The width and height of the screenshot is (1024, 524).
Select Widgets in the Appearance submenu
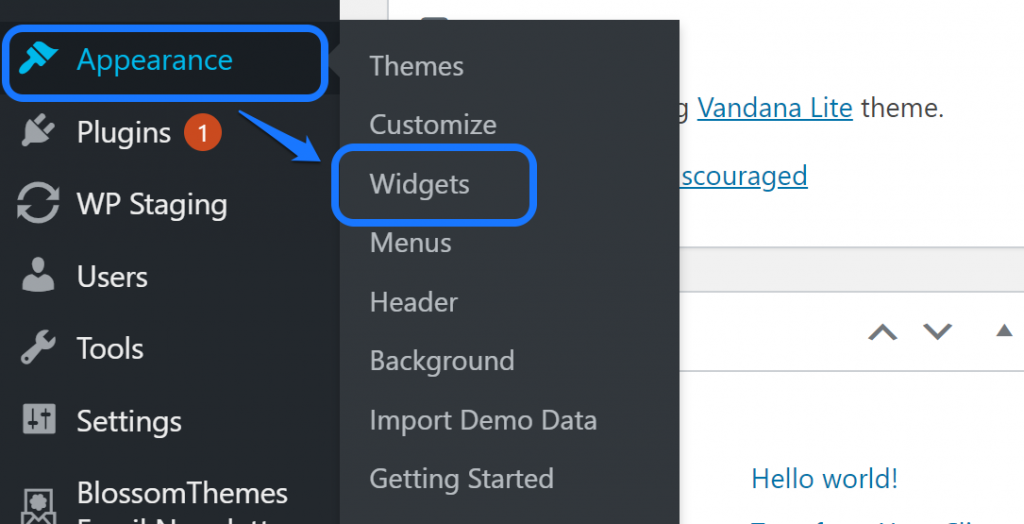[x=419, y=184]
